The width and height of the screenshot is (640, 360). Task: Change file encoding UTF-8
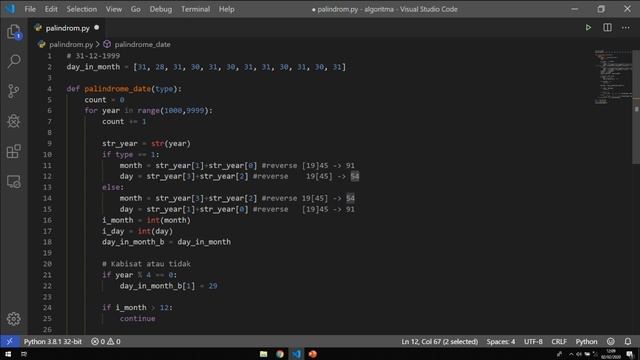click(533, 341)
